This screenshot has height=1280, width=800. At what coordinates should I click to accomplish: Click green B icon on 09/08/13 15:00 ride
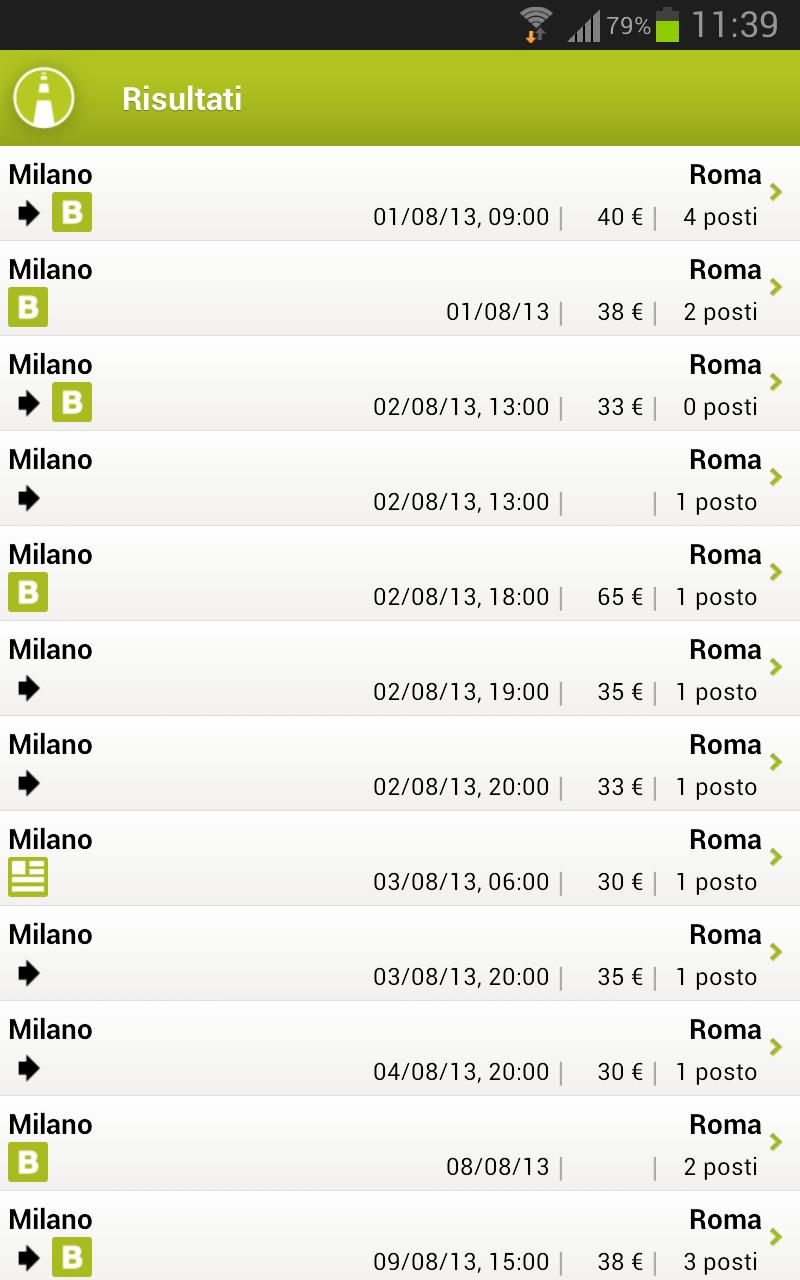[x=72, y=1257]
